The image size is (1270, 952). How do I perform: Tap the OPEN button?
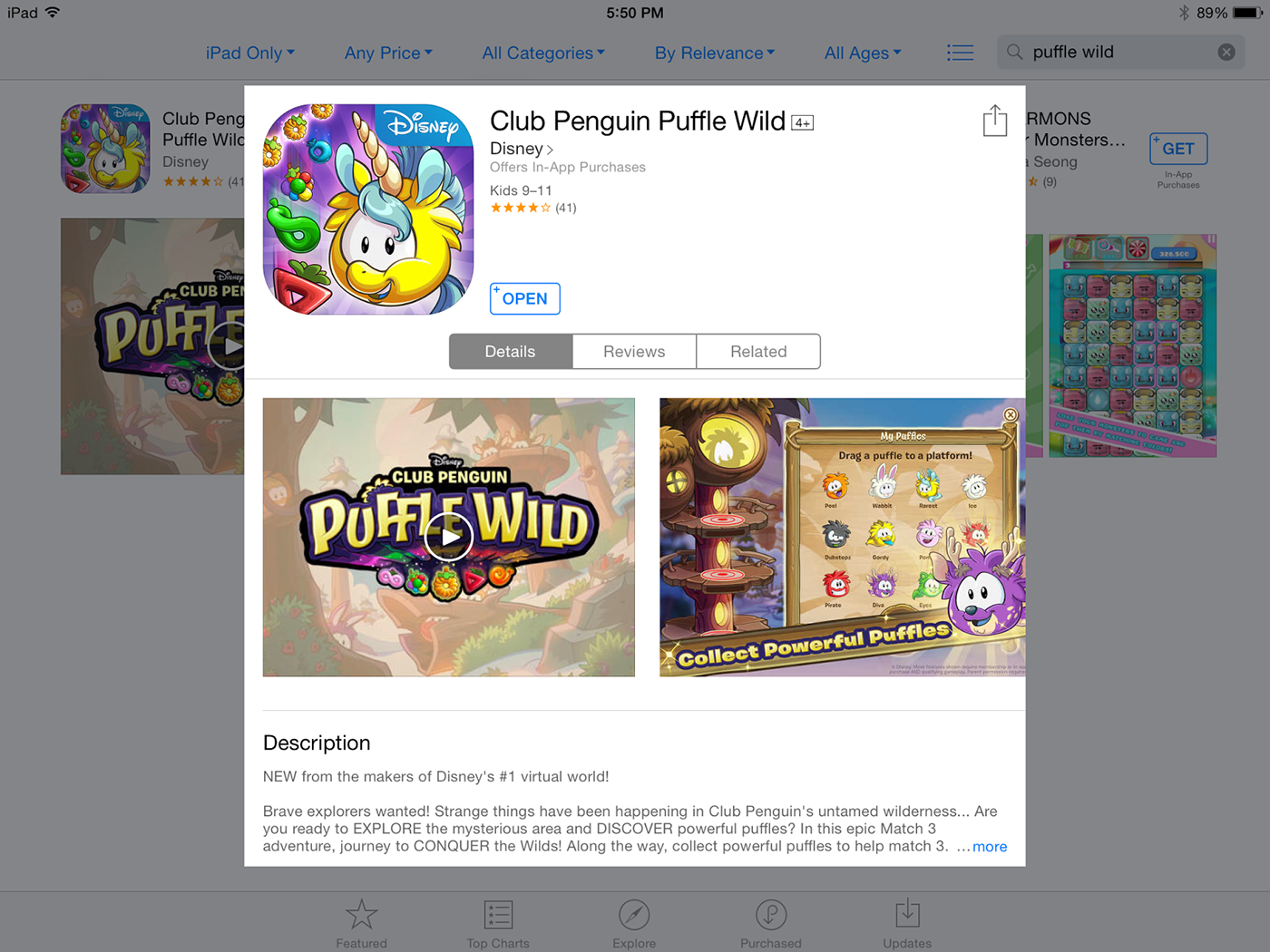tap(525, 299)
